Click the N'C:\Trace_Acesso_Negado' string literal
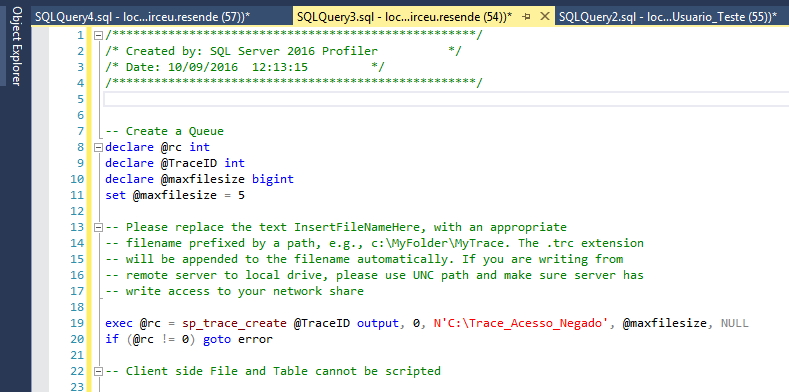Viewport: 789px width, 392px height. 521,323
